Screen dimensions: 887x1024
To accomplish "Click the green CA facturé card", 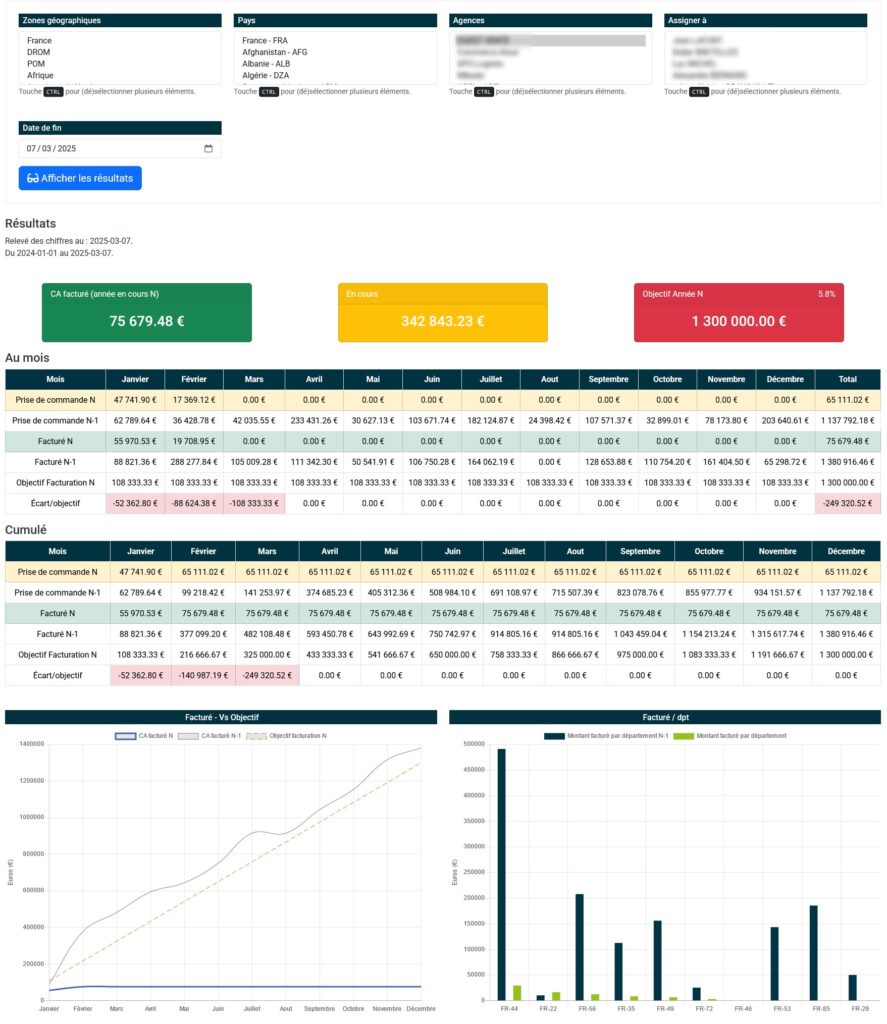I will point(147,313).
